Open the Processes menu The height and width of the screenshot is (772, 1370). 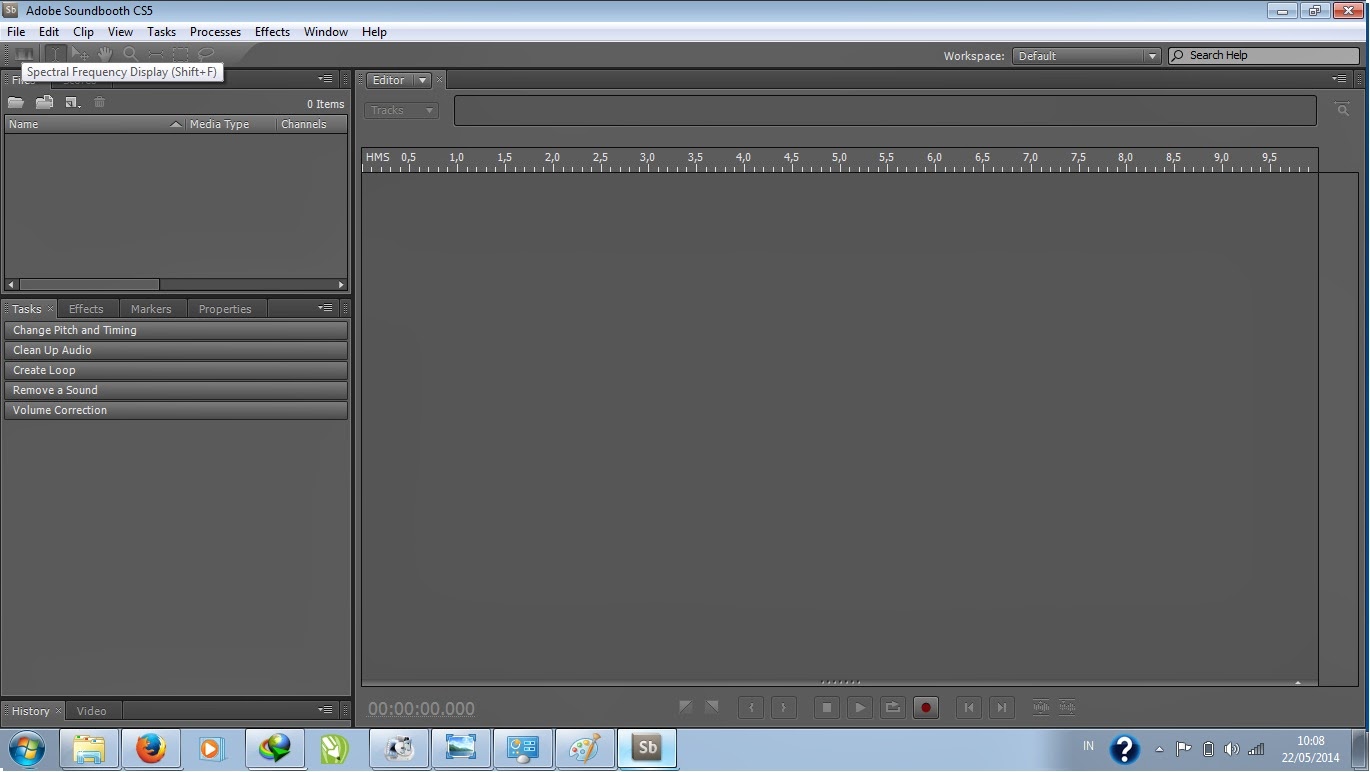point(215,32)
